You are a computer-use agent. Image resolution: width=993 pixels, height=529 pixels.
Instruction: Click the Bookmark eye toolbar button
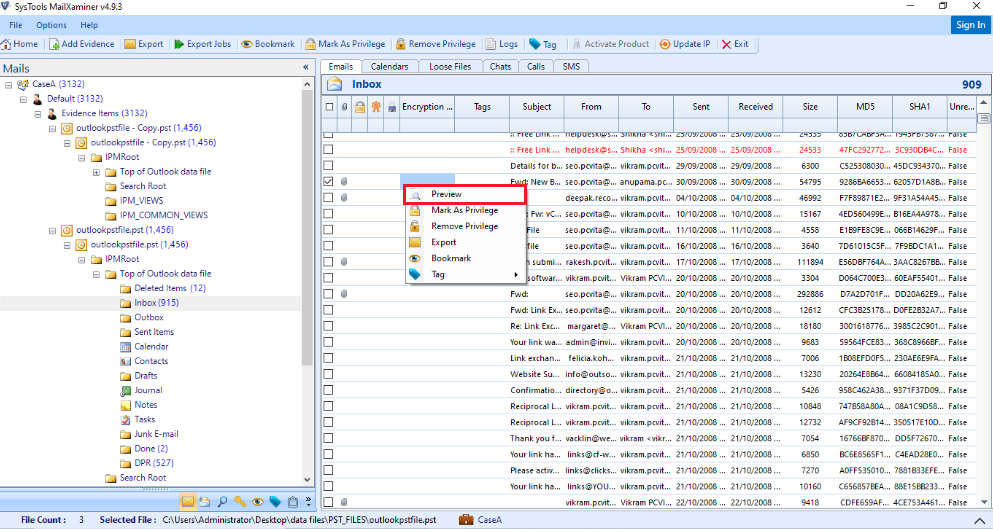(x=268, y=44)
